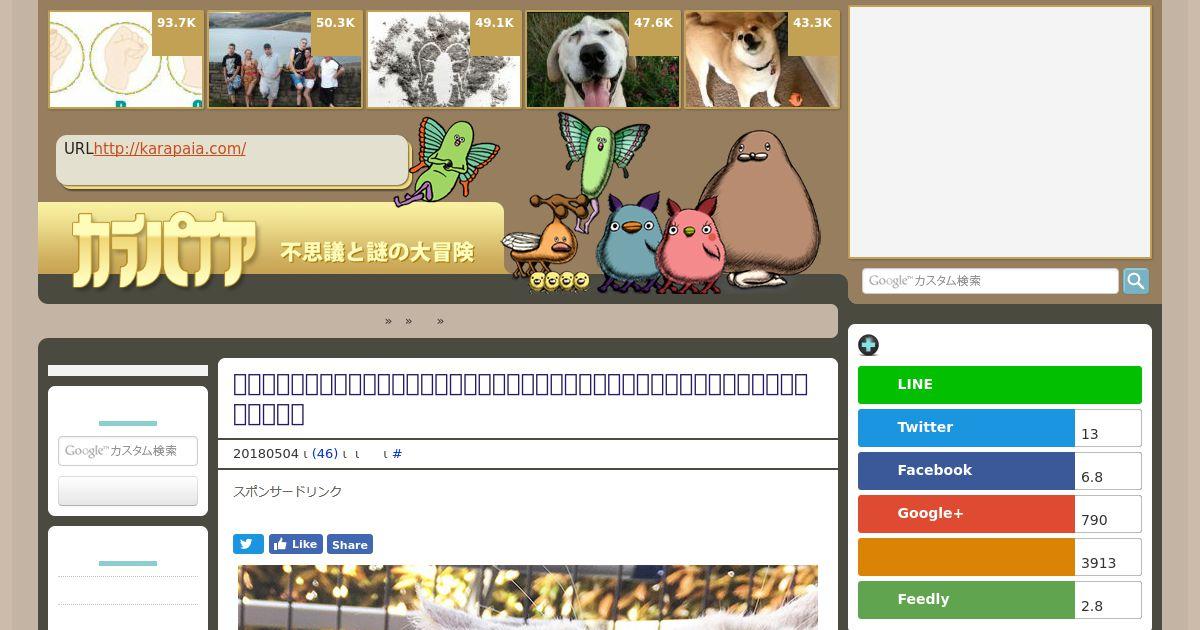
Task: Open the 43.3K shiba dog thumbnail
Action: point(762,59)
